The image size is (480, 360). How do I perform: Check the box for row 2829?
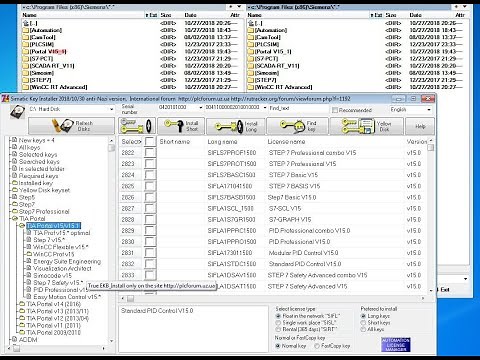click(150, 231)
